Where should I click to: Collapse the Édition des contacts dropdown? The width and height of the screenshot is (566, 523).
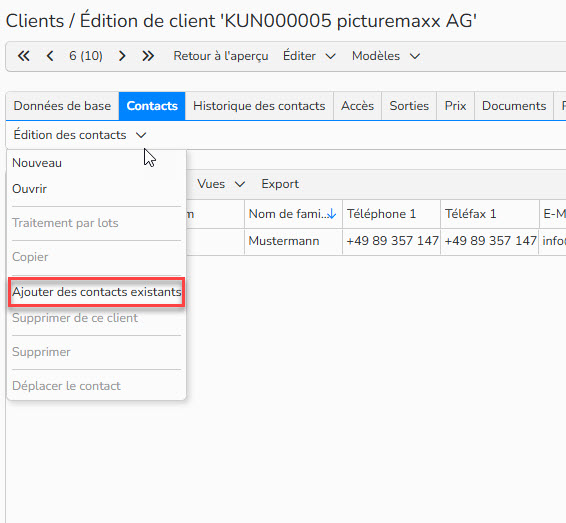coord(80,135)
